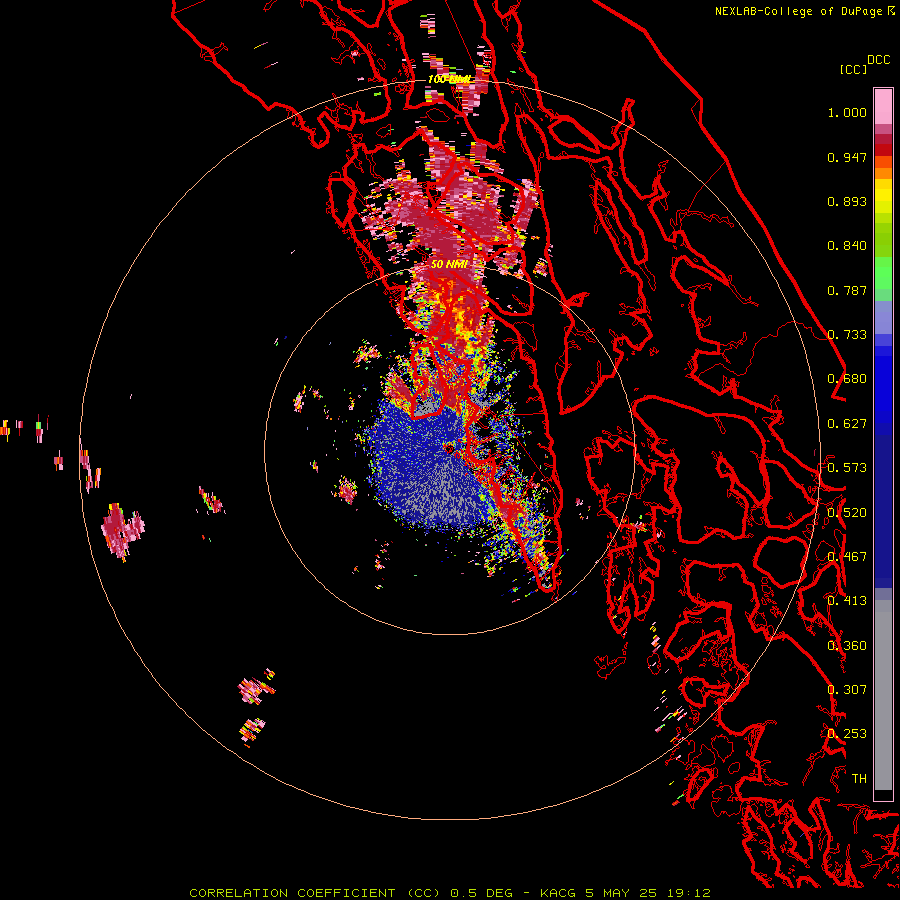The height and width of the screenshot is (900, 900).
Task: Click the 19:12 timestamp
Action: tap(689, 893)
